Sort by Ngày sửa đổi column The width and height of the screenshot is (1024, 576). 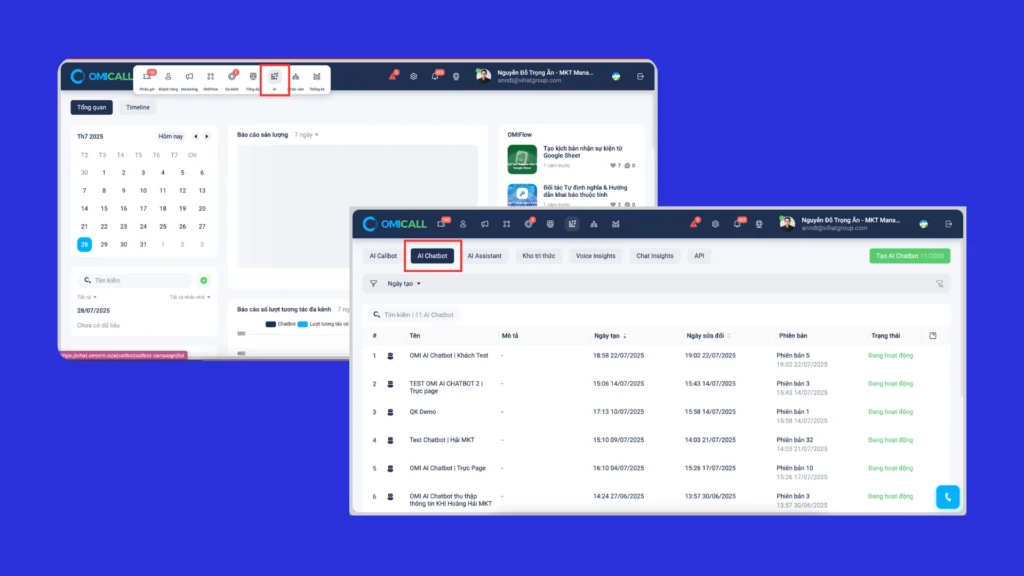708,336
